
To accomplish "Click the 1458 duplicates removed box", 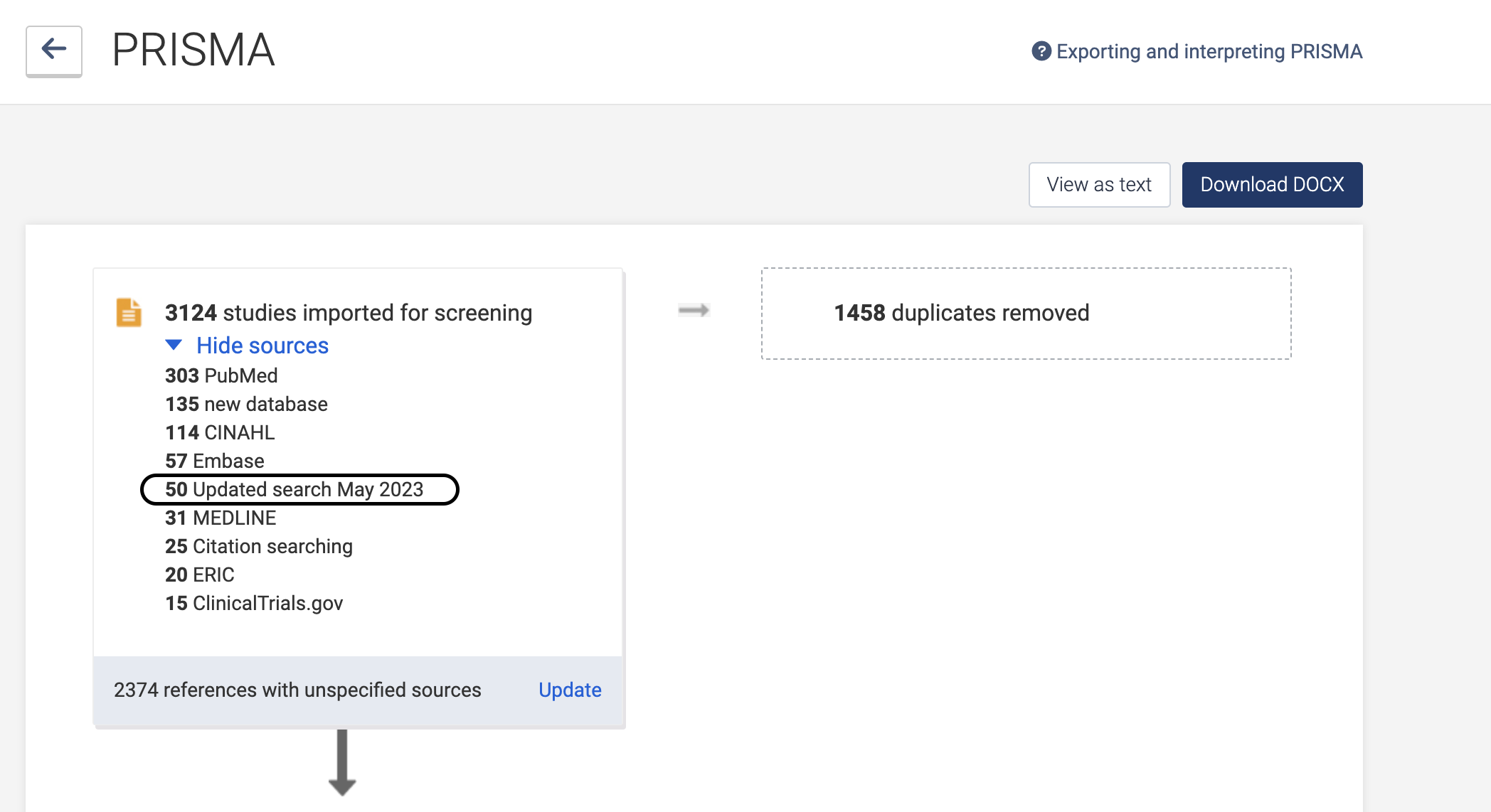I will click(x=1026, y=314).
